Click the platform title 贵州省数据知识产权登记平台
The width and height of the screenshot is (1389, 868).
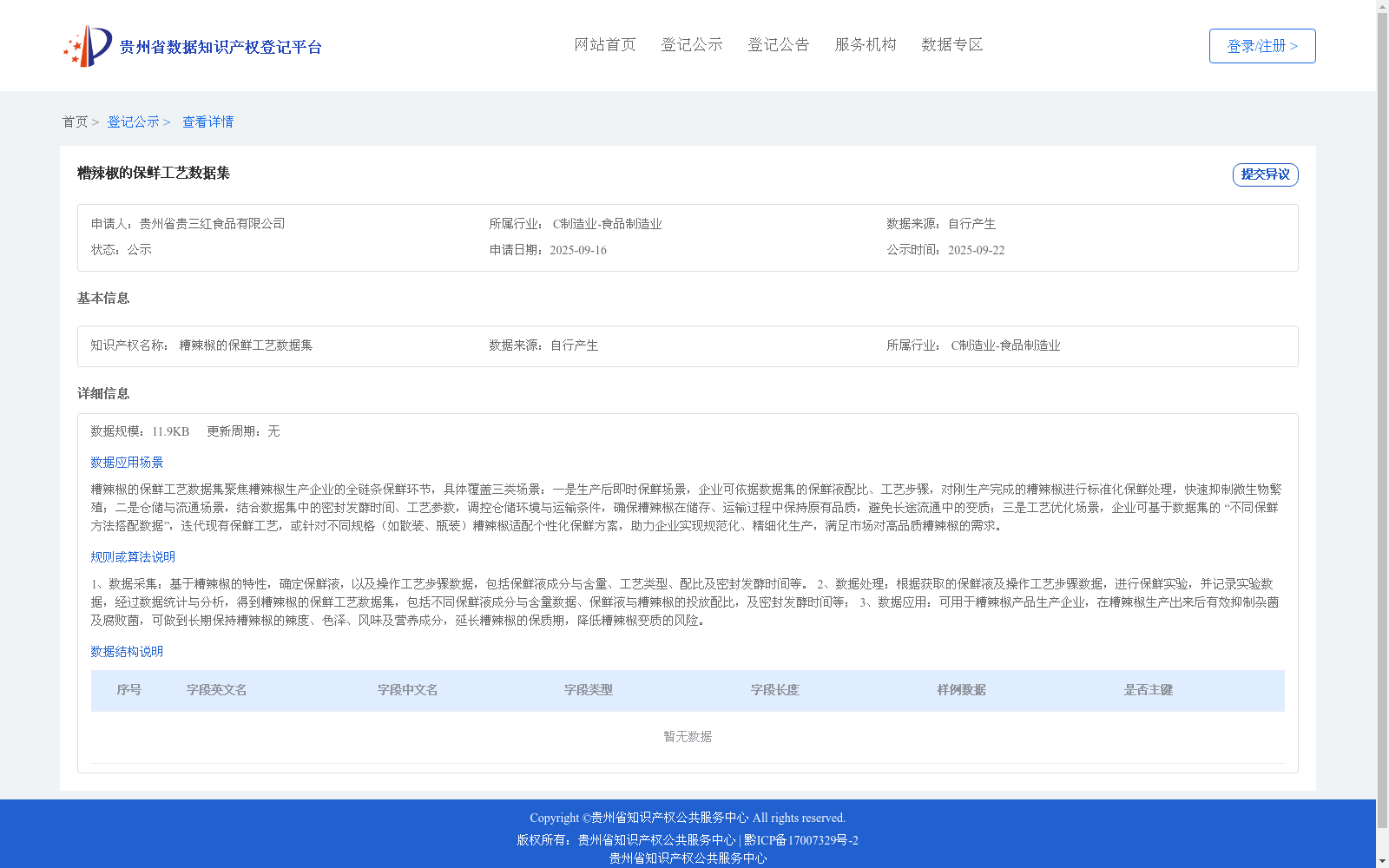click(221, 47)
